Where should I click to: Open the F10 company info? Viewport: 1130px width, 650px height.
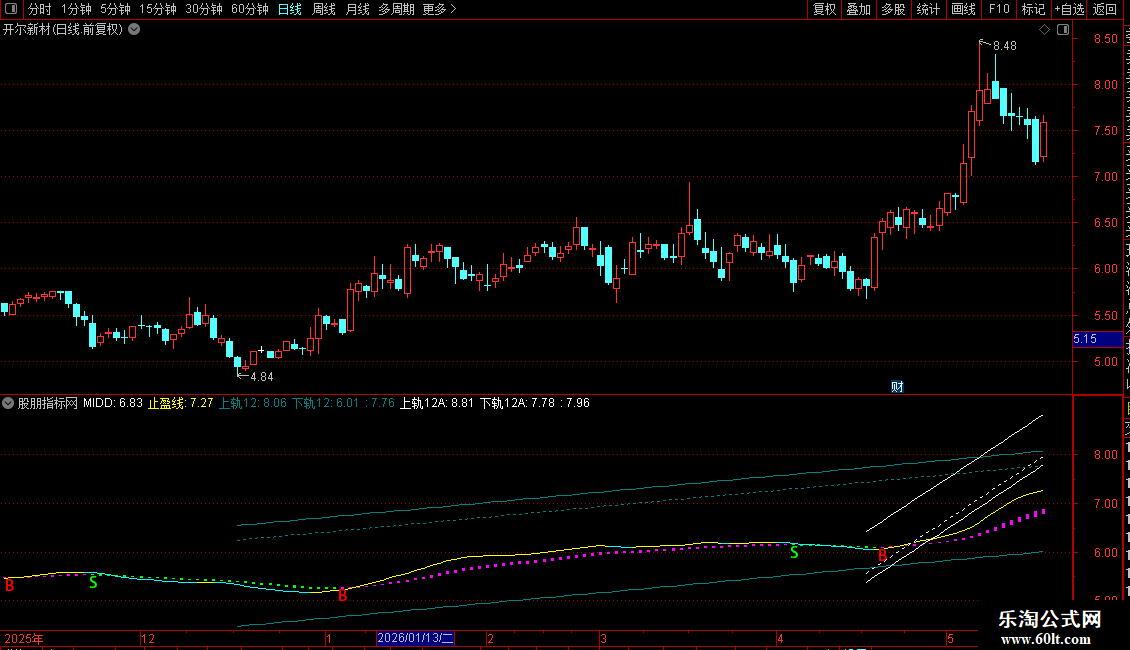[x=999, y=9]
